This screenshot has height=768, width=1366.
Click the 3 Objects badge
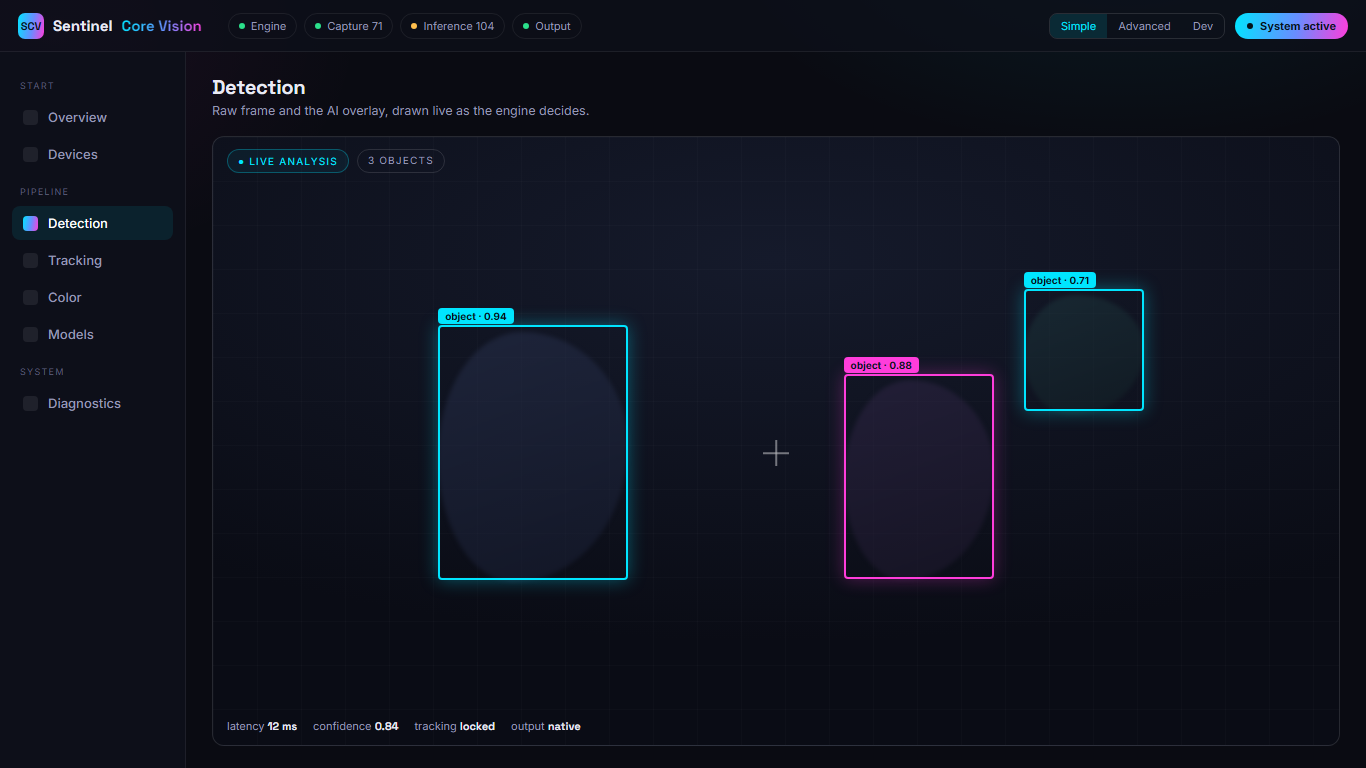tap(401, 161)
